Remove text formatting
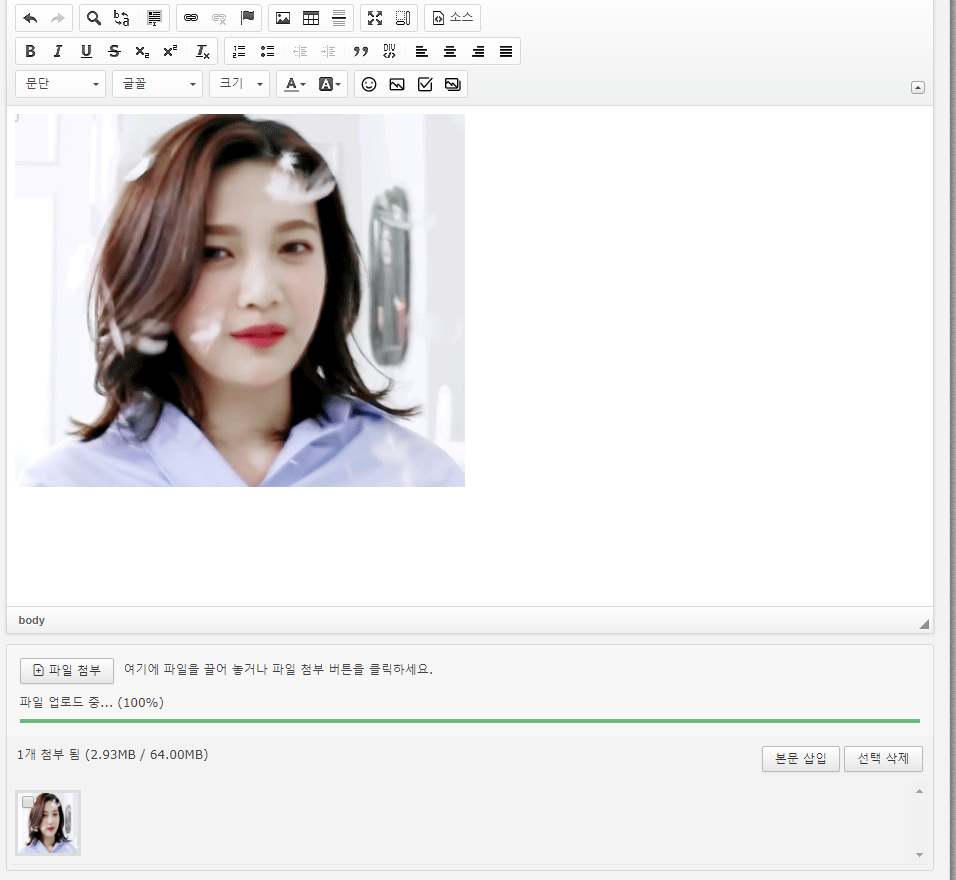The width and height of the screenshot is (956, 880). 202,51
